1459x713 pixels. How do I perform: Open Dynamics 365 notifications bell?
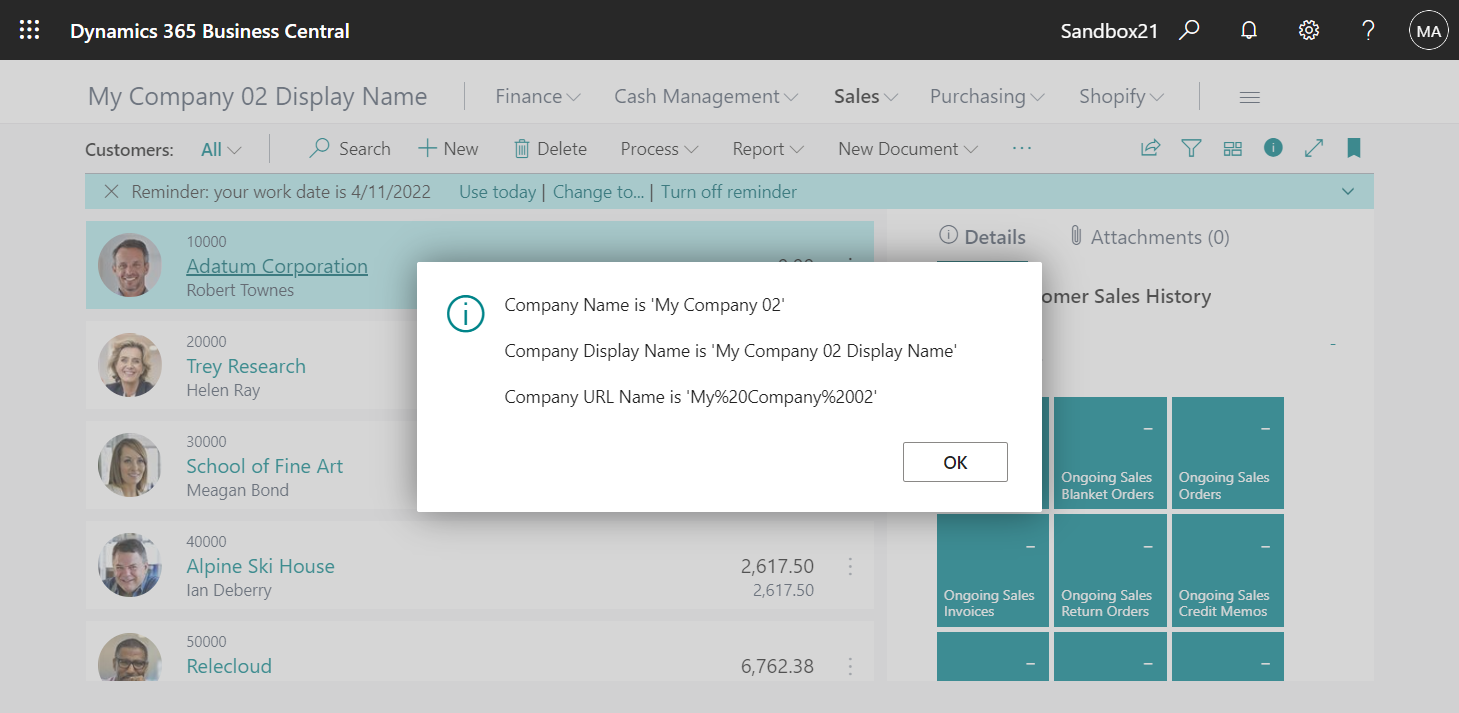pyautogui.click(x=1248, y=30)
